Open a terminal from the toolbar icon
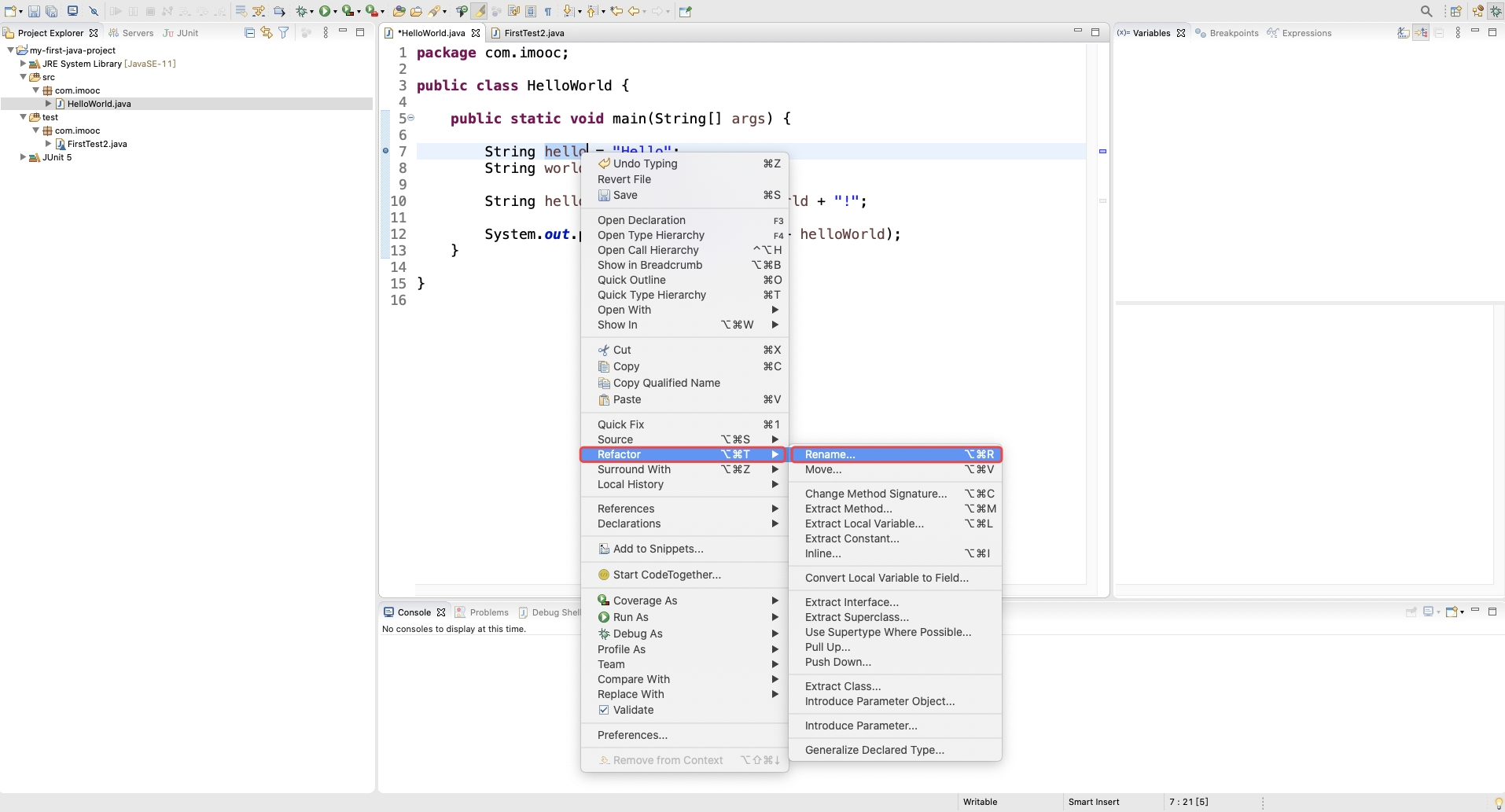Image resolution: width=1505 pixels, height=812 pixels. pyautogui.click(x=72, y=11)
